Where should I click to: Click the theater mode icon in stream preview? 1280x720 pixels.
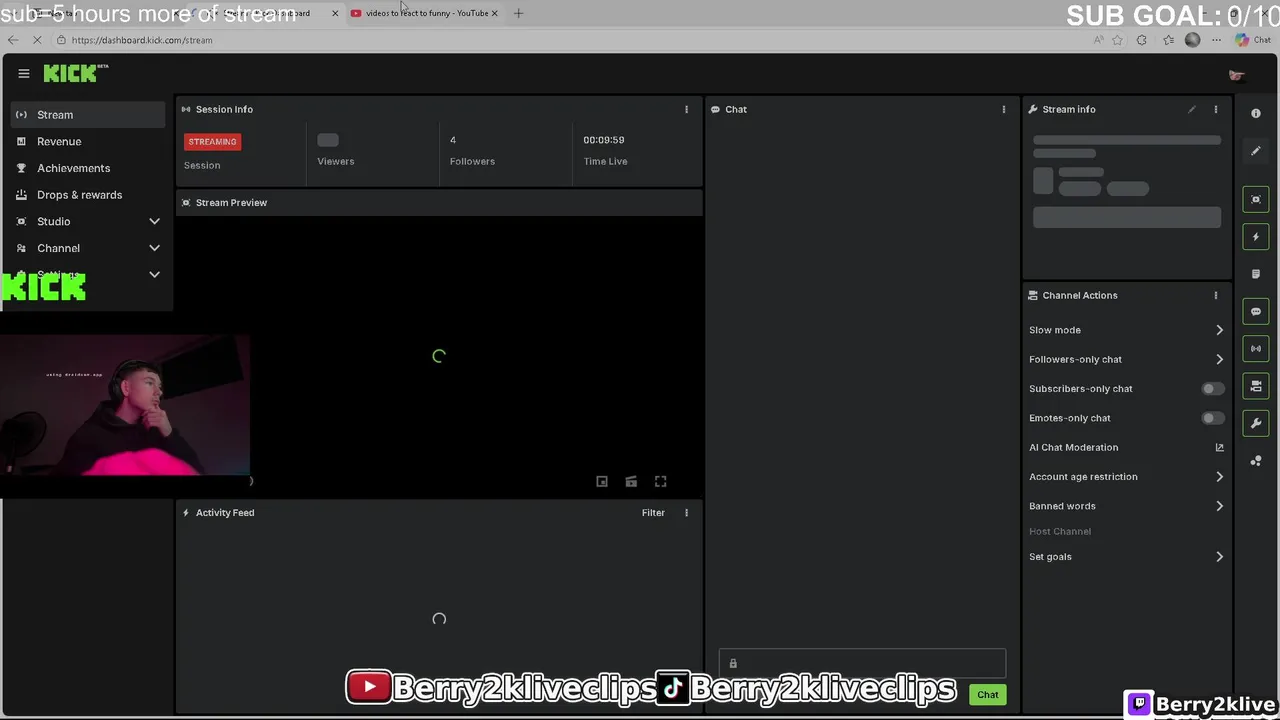(x=631, y=481)
